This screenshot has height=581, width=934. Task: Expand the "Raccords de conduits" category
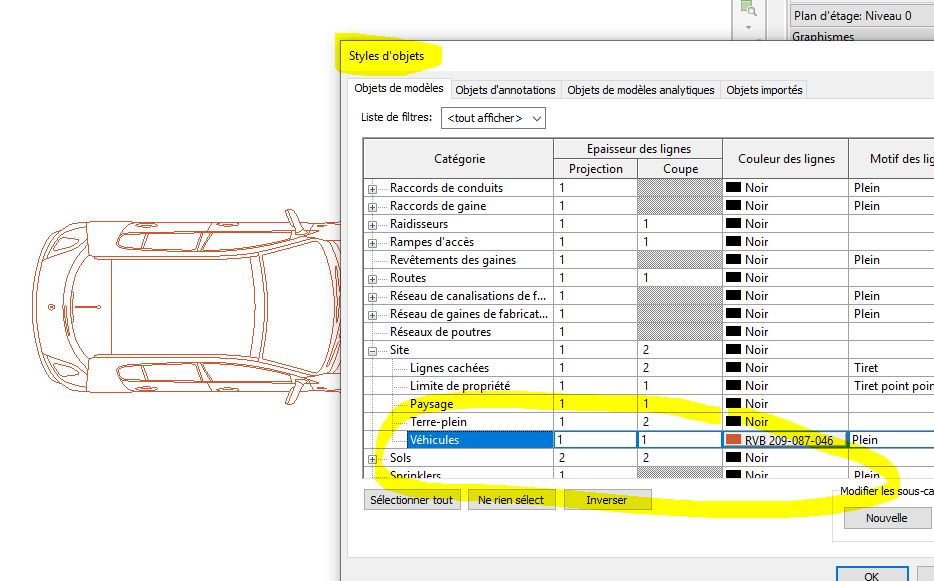(x=374, y=187)
